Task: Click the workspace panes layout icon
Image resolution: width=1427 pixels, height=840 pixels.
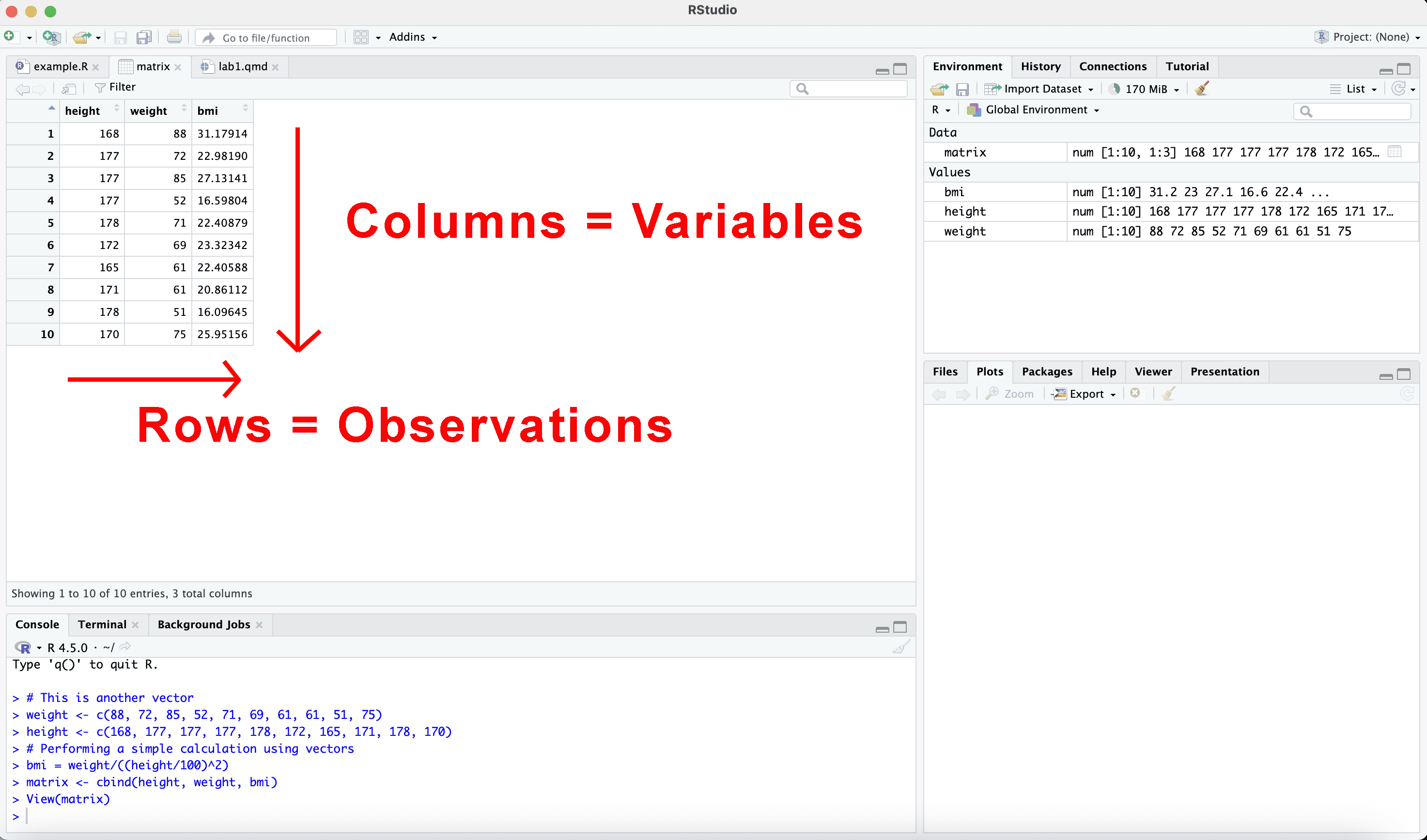Action: pos(361,37)
